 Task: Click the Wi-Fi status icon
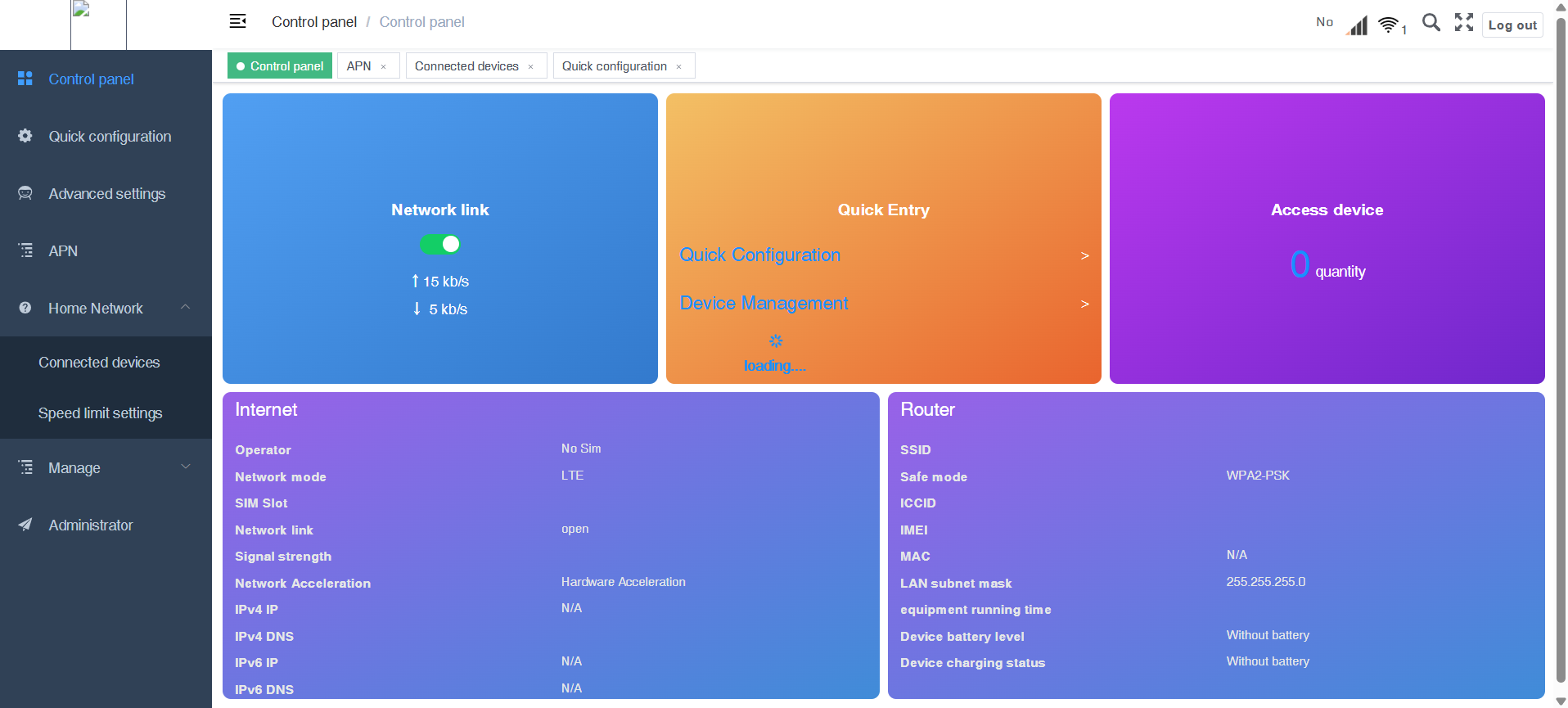tap(1388, 25)
